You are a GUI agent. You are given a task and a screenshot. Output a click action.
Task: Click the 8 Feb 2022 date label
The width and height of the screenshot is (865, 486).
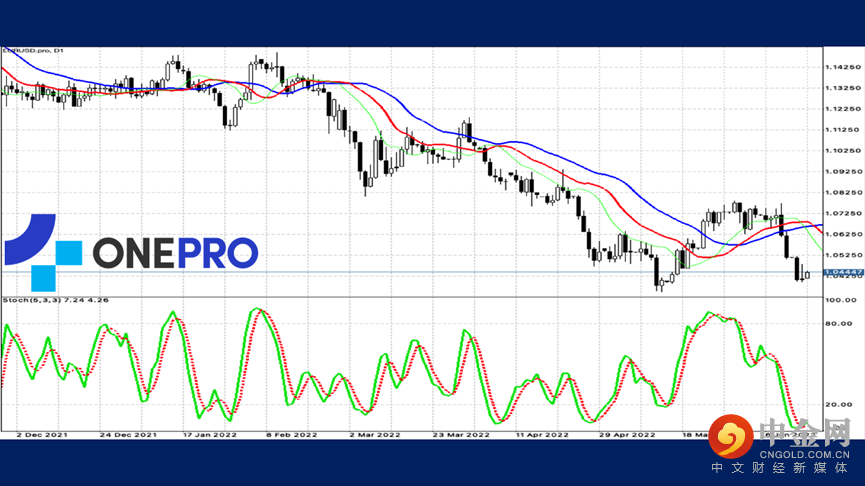pyautogui.click(x=292, y=435)
